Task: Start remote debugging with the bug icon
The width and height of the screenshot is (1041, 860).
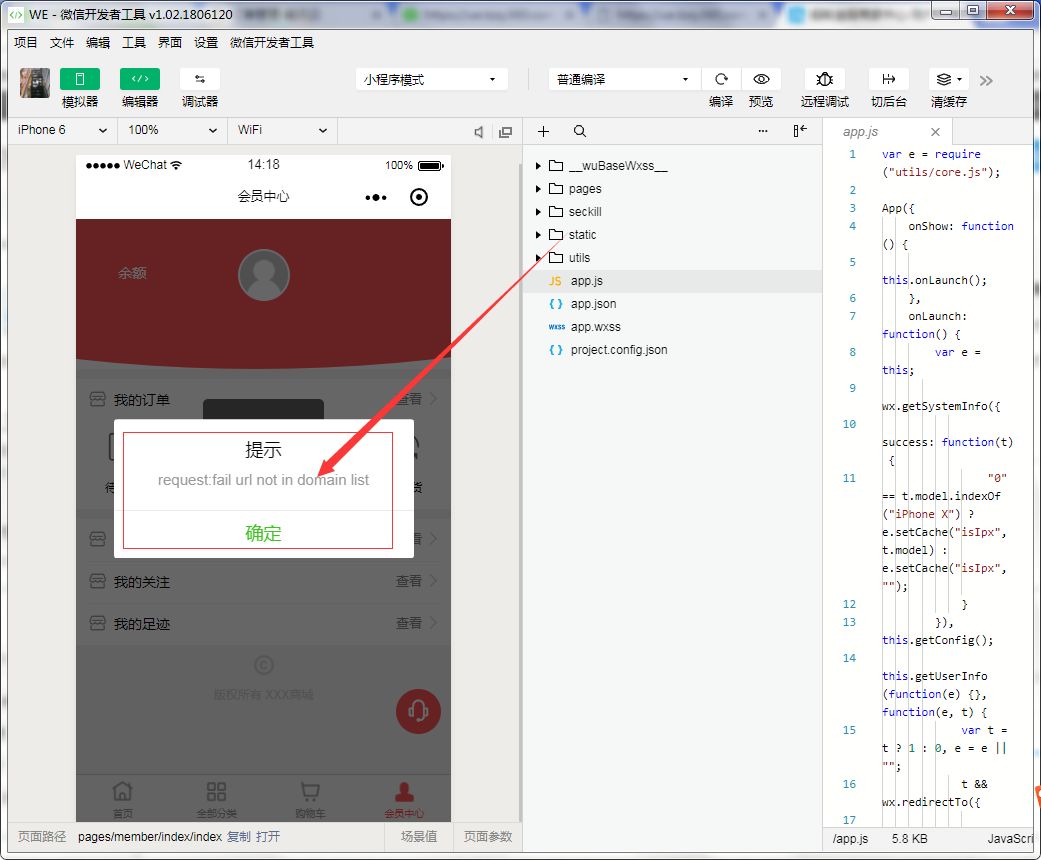Action: tap(824, 79)
